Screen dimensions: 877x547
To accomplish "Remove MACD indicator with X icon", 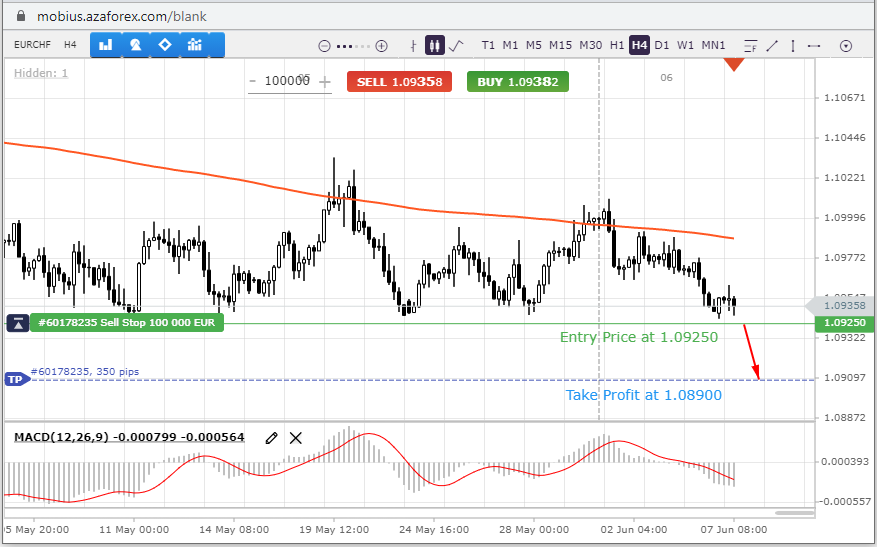I will coord(296,438).
